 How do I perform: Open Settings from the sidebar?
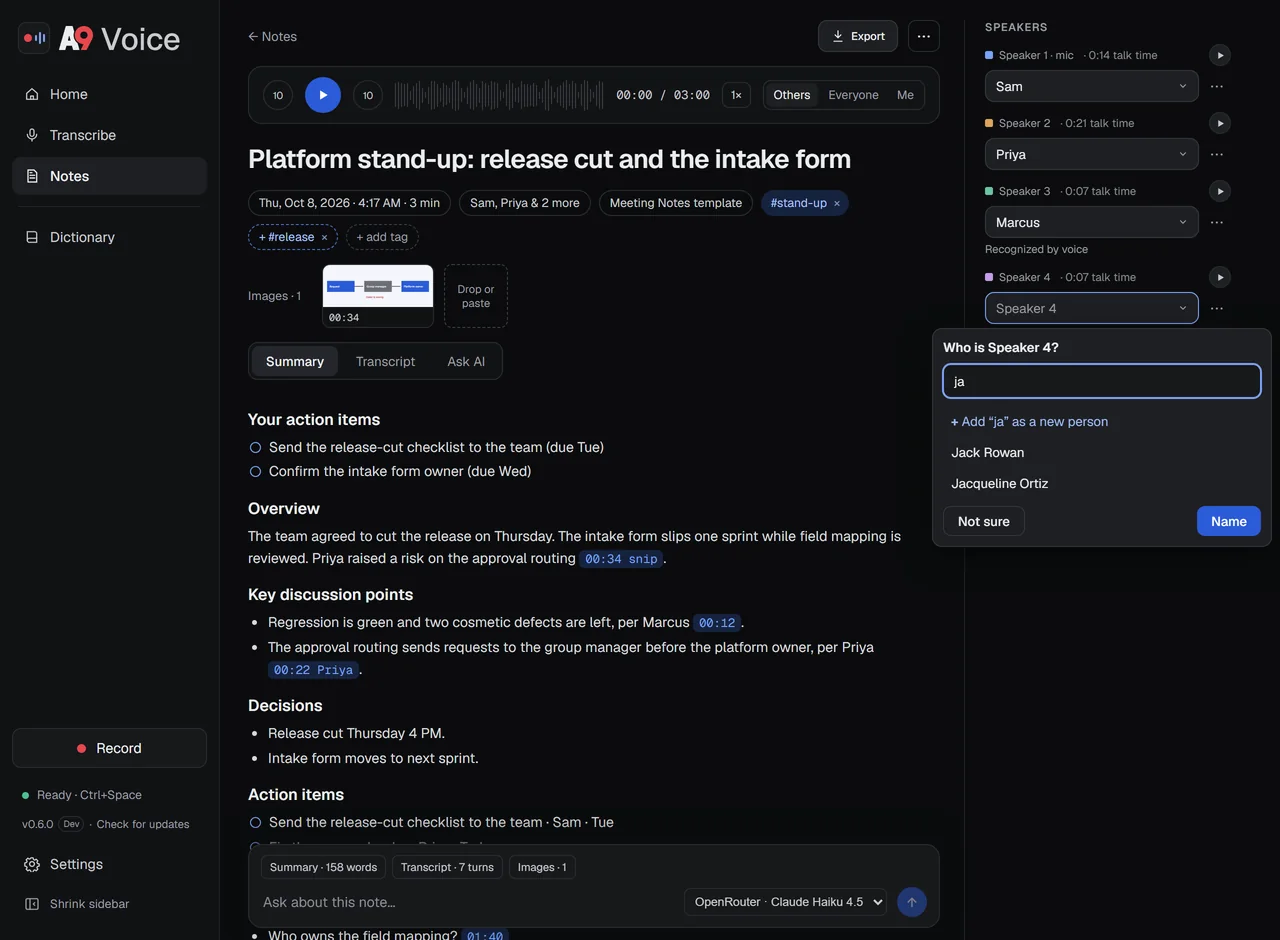(110, 864)
